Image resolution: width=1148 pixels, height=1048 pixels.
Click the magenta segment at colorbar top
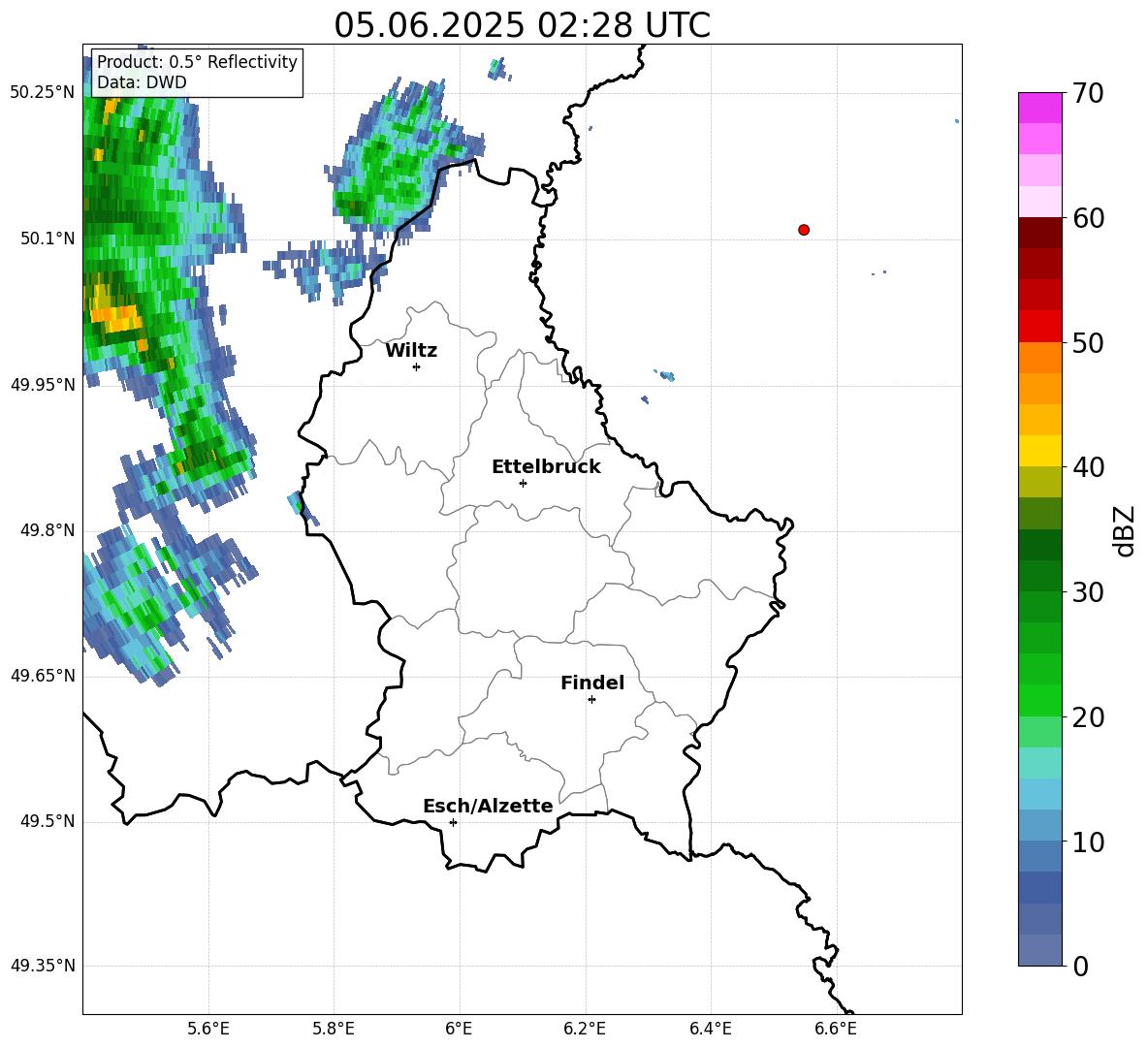[1039, 108]
